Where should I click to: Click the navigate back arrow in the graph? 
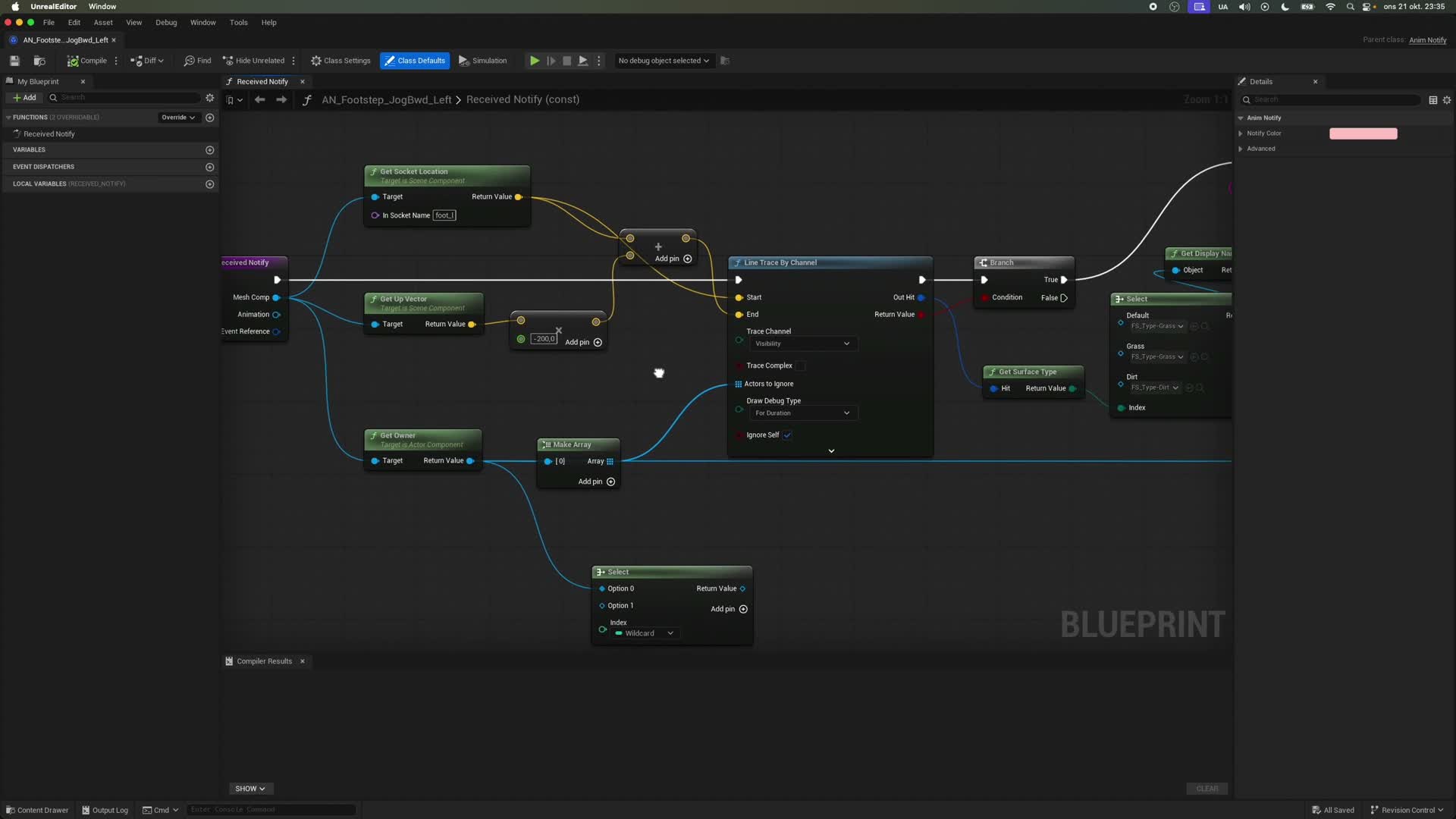259,99
